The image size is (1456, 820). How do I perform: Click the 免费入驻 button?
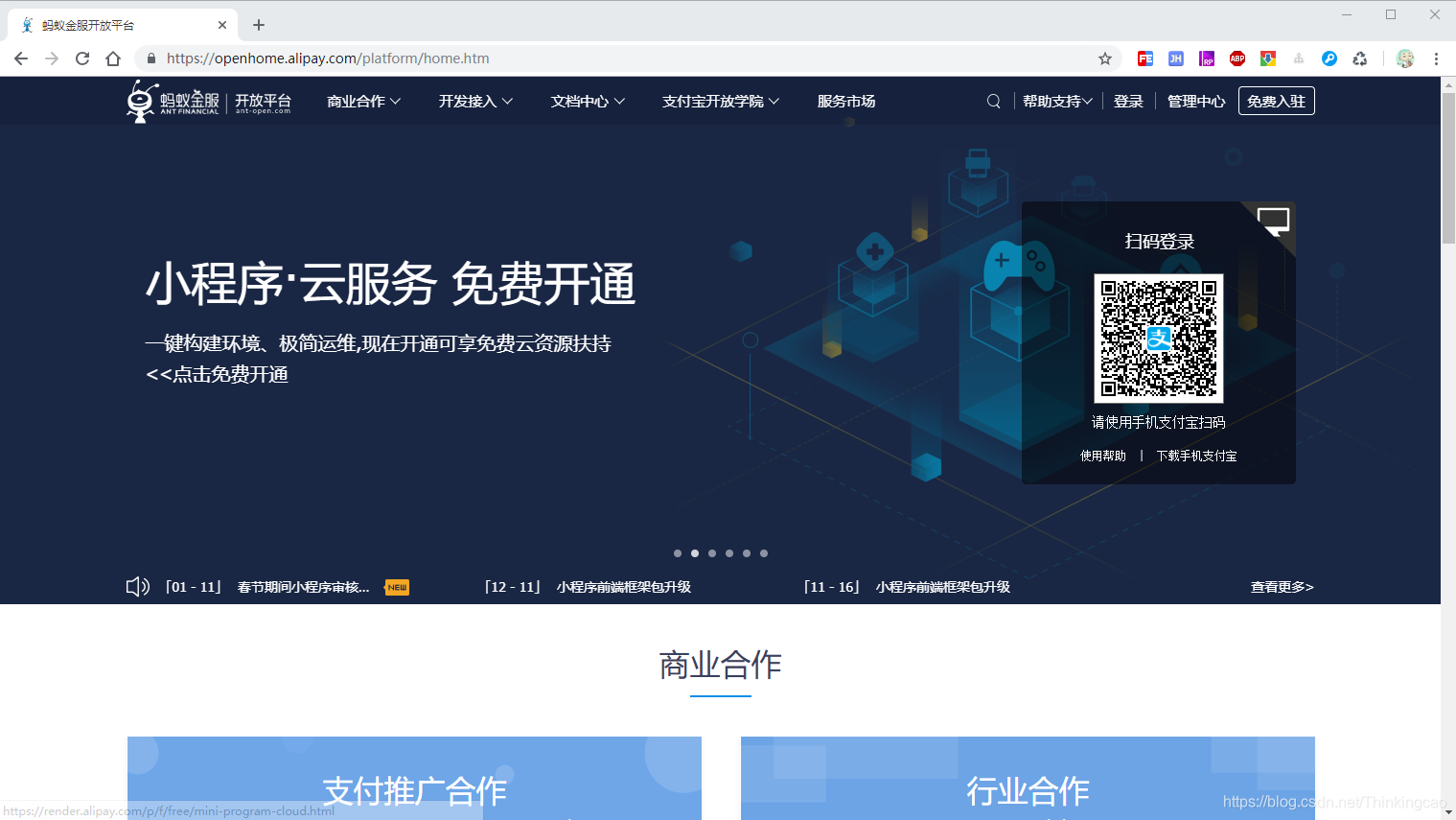coord(1277,101)
